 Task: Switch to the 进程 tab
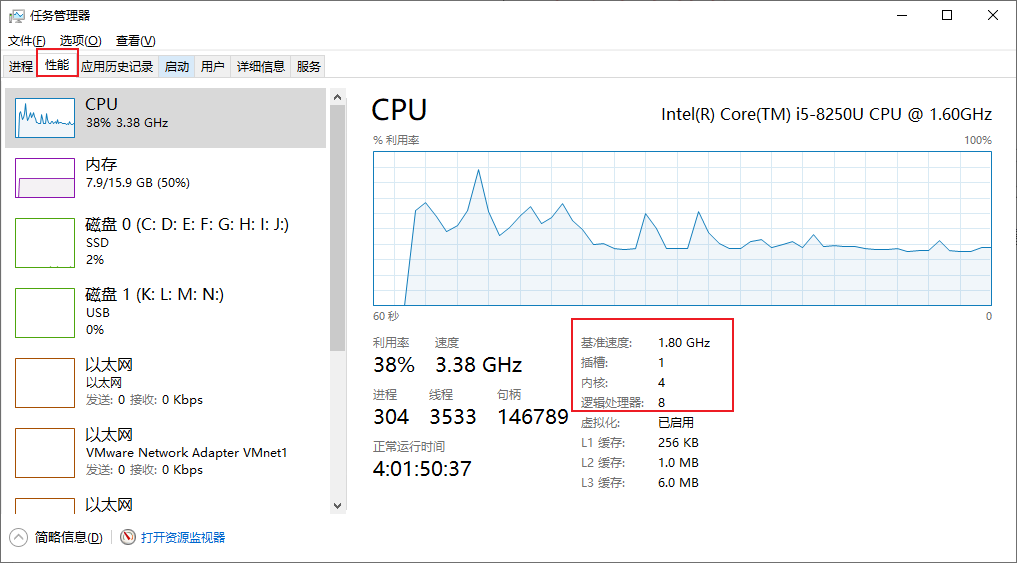pos(21,67)
